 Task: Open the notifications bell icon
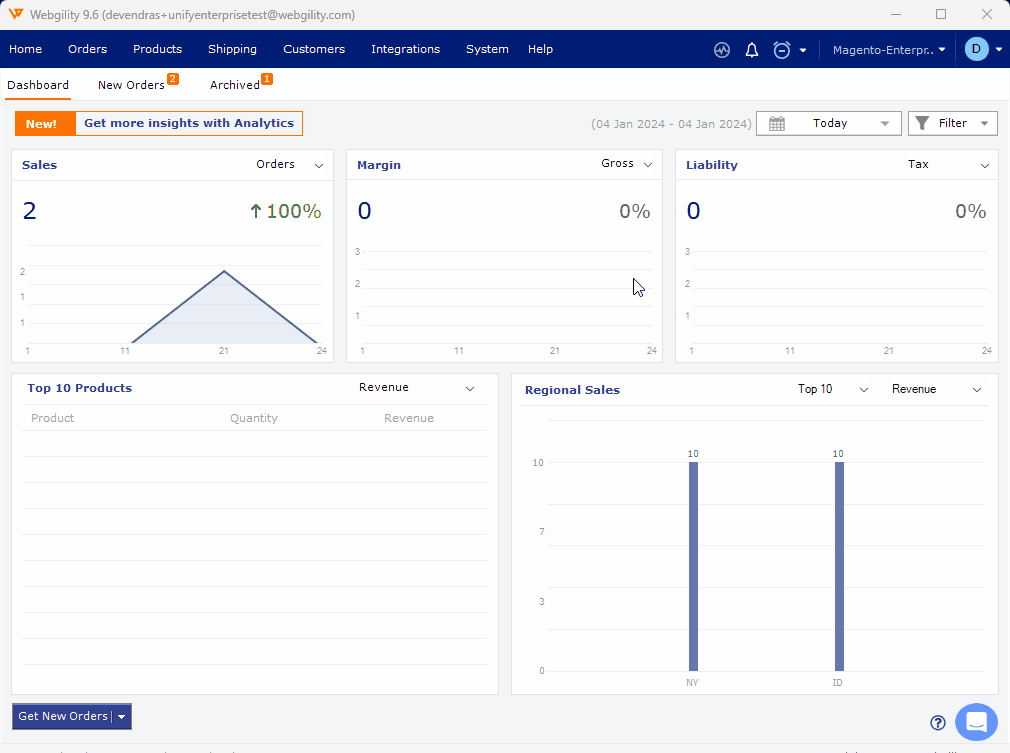click(x=752, y=50)
